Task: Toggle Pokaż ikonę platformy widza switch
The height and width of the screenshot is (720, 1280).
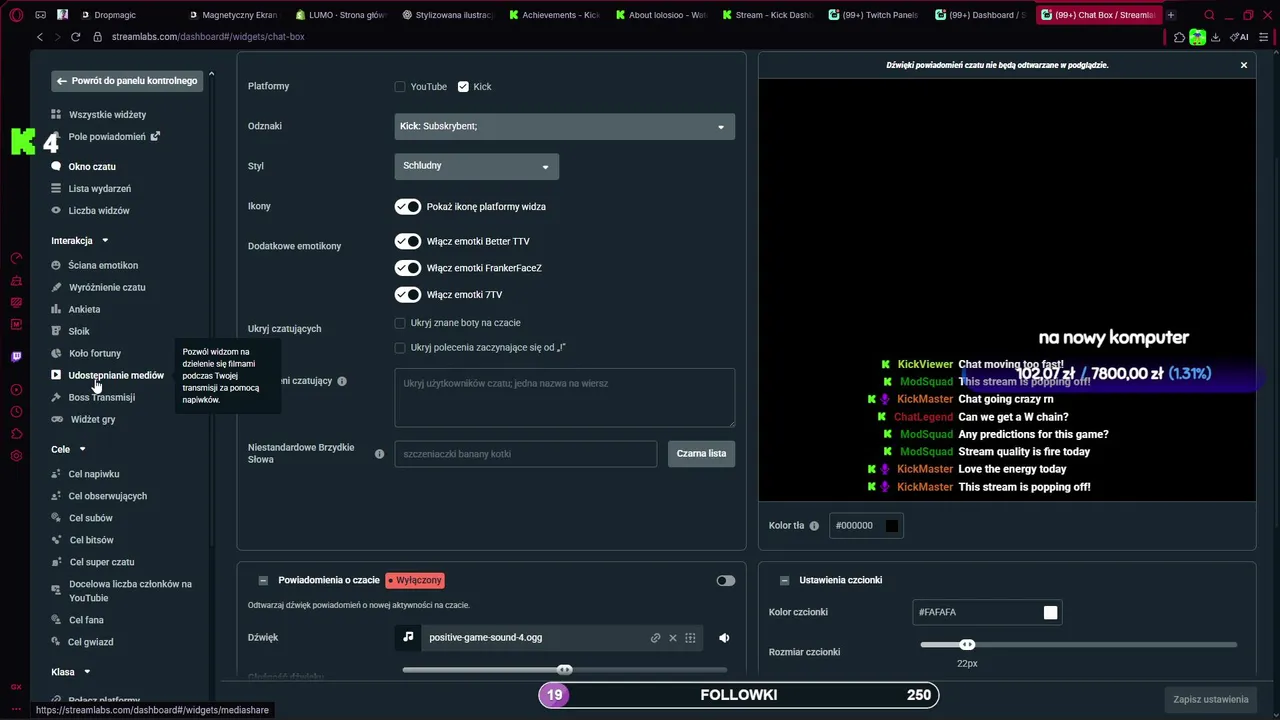Action: click(x=408, y=207)
